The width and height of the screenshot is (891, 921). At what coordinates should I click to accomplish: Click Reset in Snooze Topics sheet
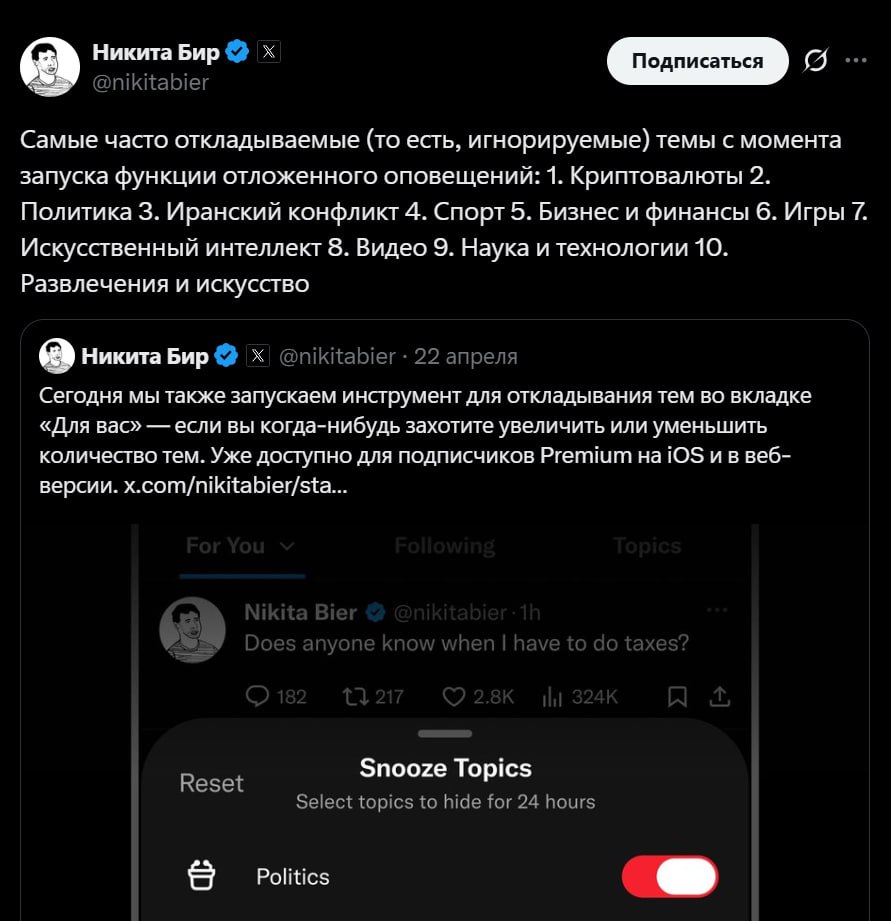pos(211,783)
